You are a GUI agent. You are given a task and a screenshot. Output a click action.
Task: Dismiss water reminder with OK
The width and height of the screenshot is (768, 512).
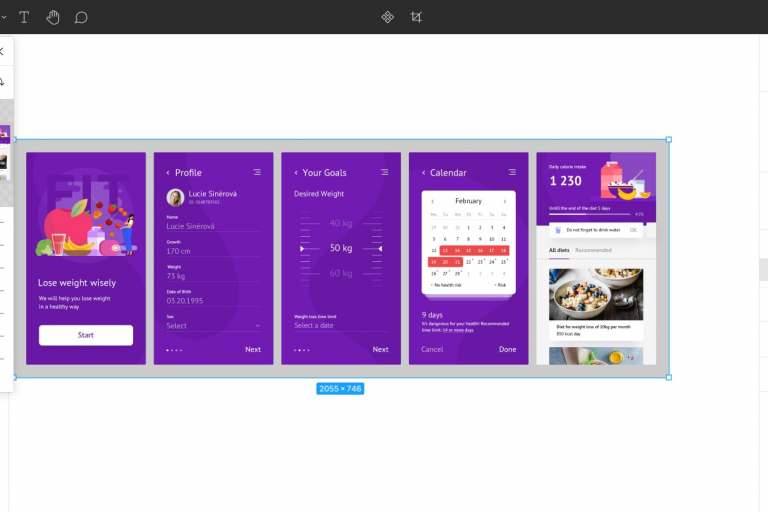(x=633, y=230)
